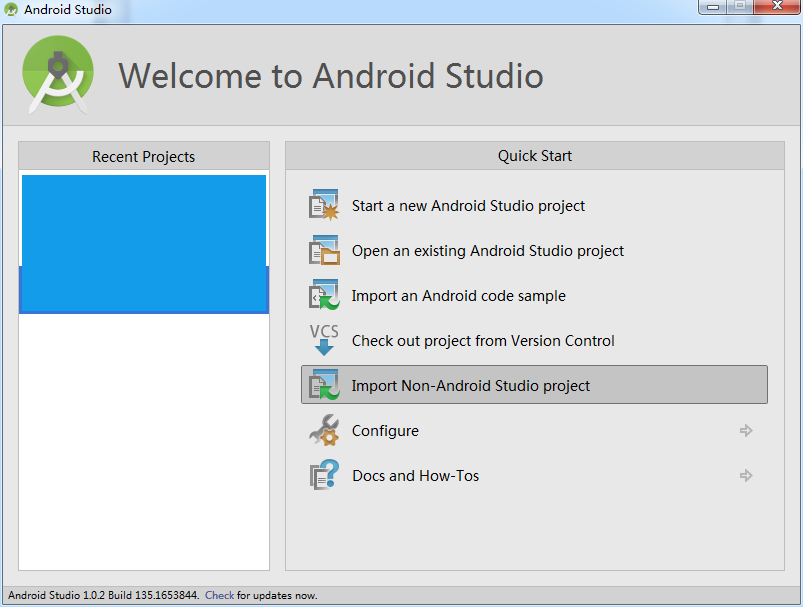Expand the Configure submenu arrow
Screen dimensions: 803x607
tap(746, 430)
